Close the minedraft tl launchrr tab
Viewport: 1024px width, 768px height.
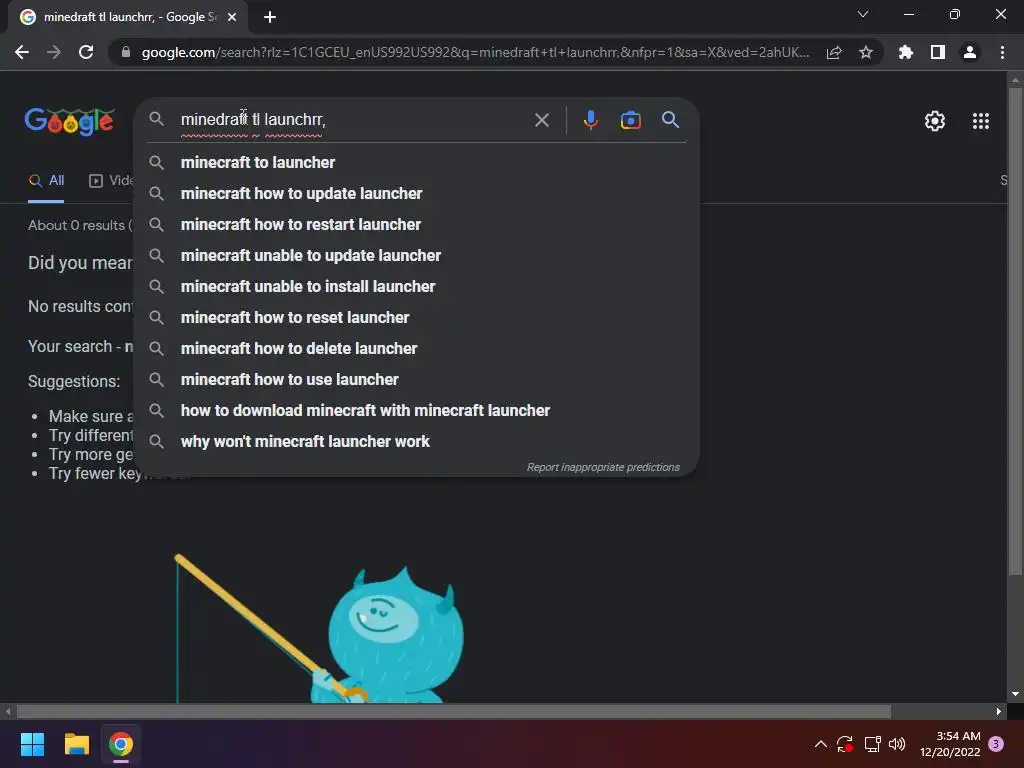point(232,17)
